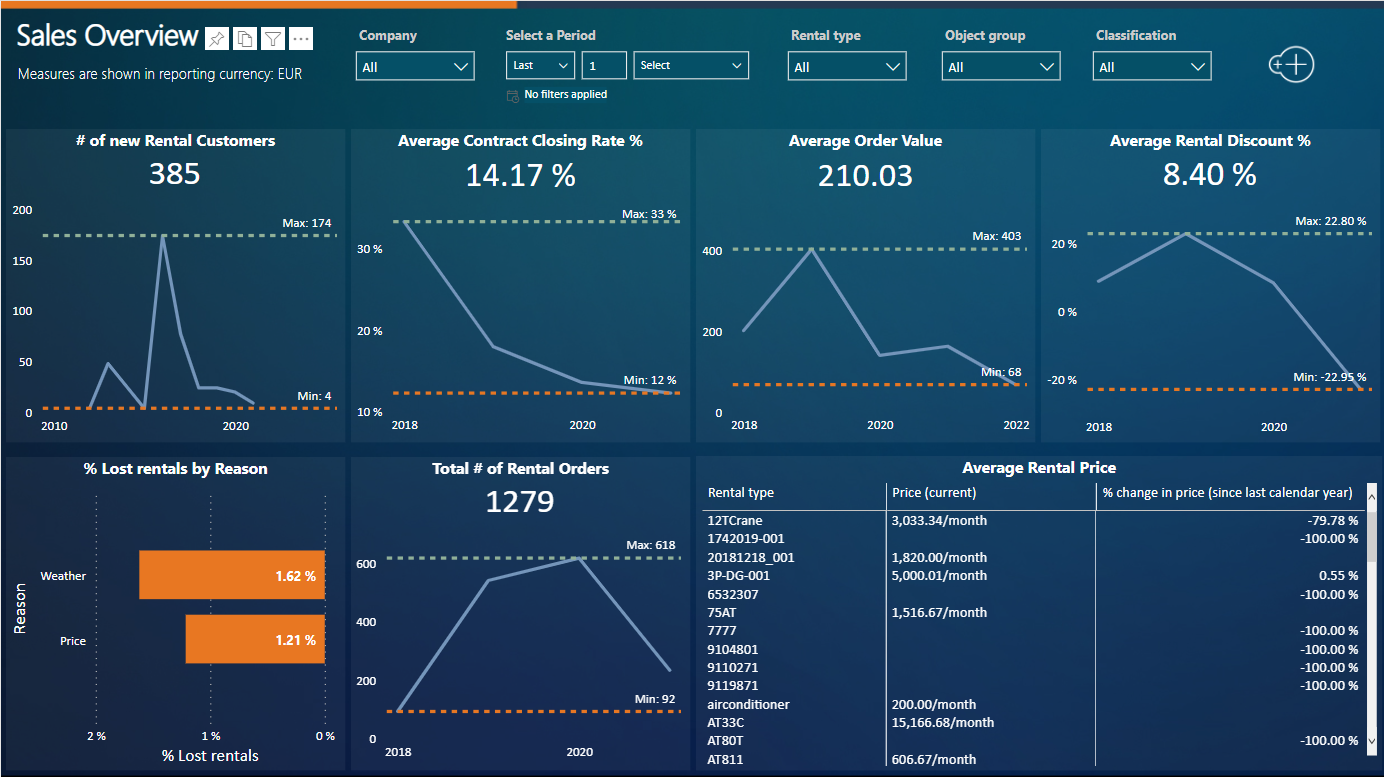1384x777 pixels.
Task: Click the AT811 rental type row
Action: pyautogui.click(x=725, y=759)
